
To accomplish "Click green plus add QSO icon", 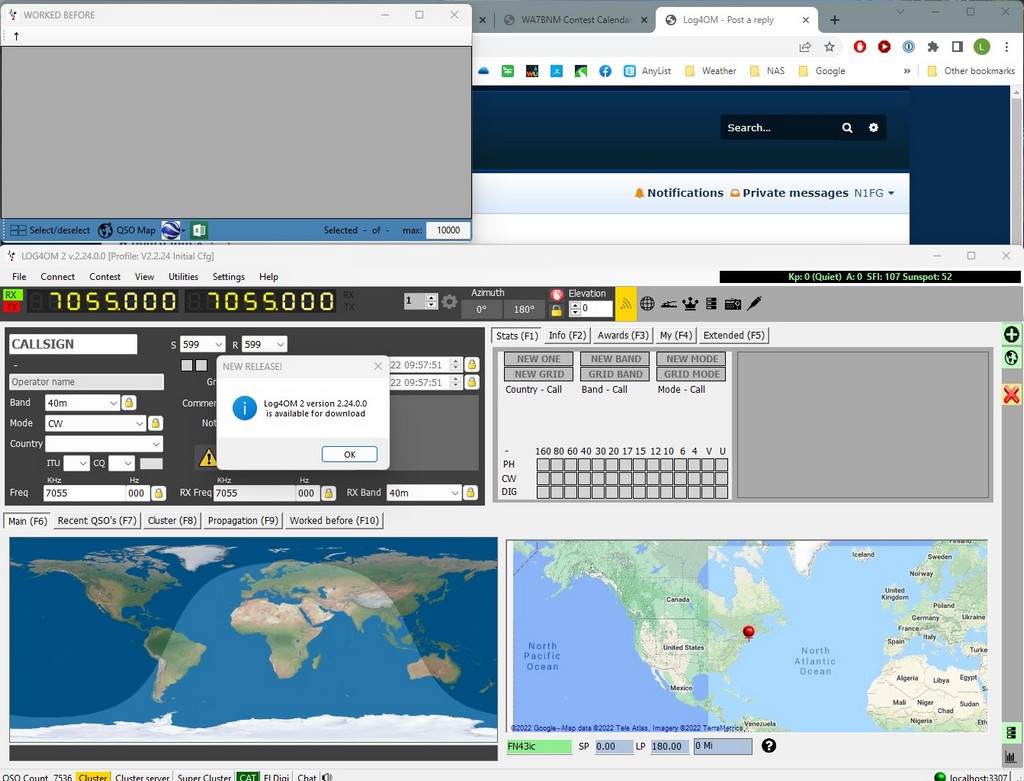I will click(1011, 334).
